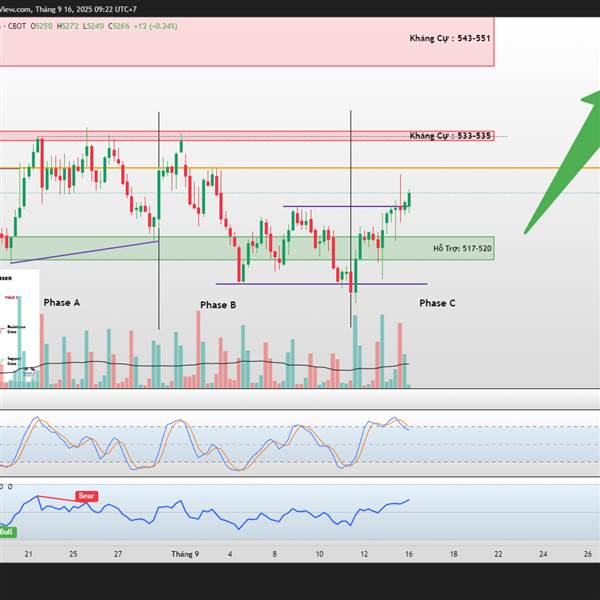Click the close value C5266
Screen dimensions: 600x600
pos(119,26)
